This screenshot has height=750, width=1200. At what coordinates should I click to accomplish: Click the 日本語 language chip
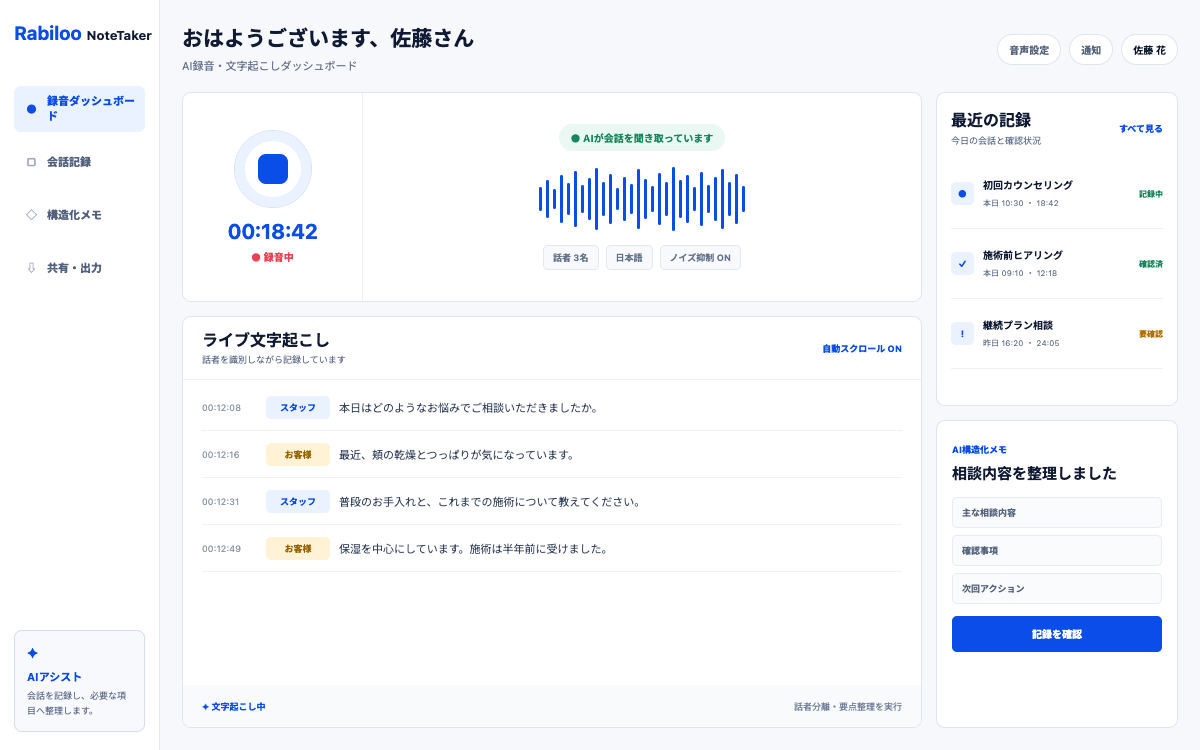tap(629, 258)
